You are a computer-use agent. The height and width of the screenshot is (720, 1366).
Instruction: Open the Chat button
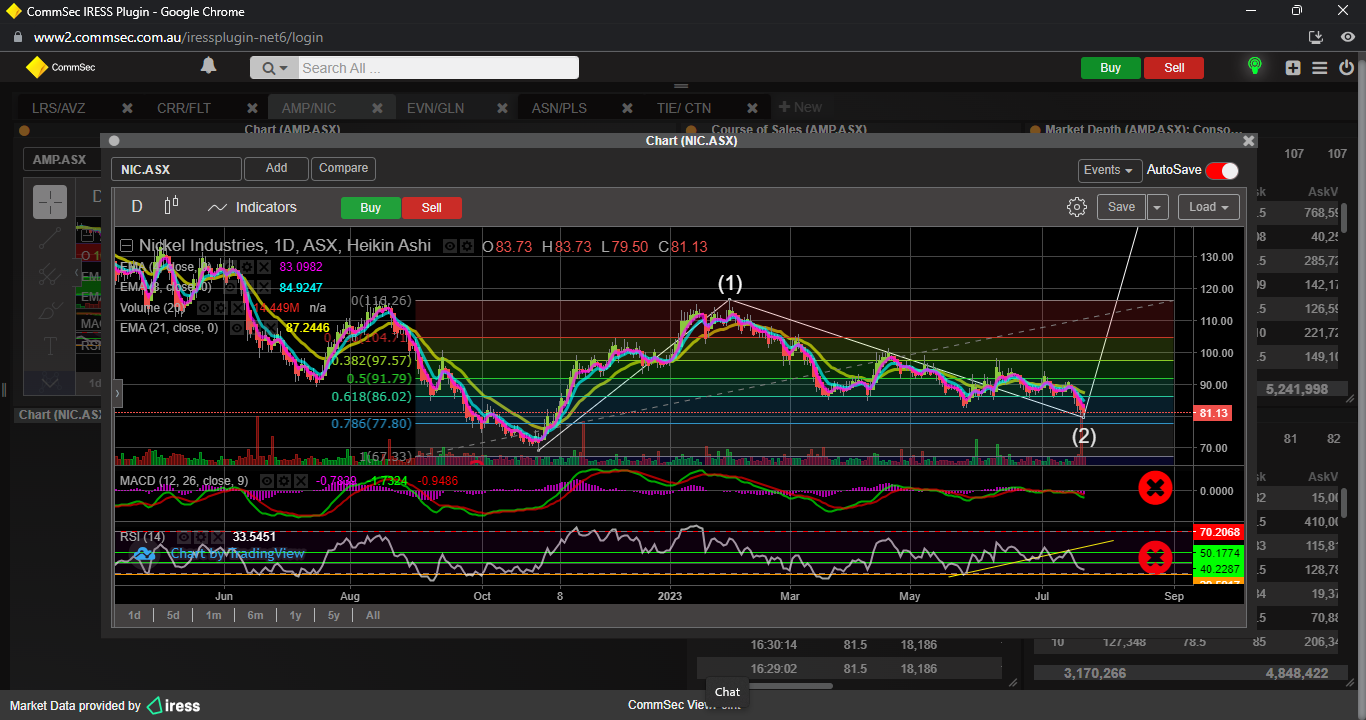(x=727, y=692)
